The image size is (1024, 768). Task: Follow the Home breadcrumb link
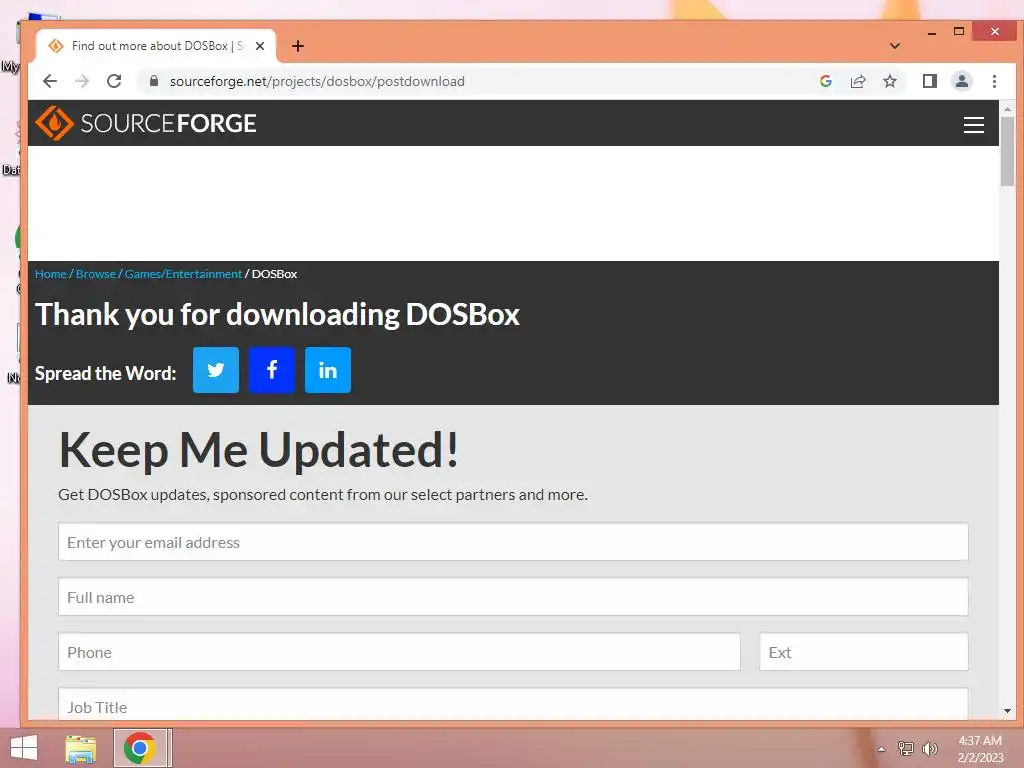(x=51, y=274)
